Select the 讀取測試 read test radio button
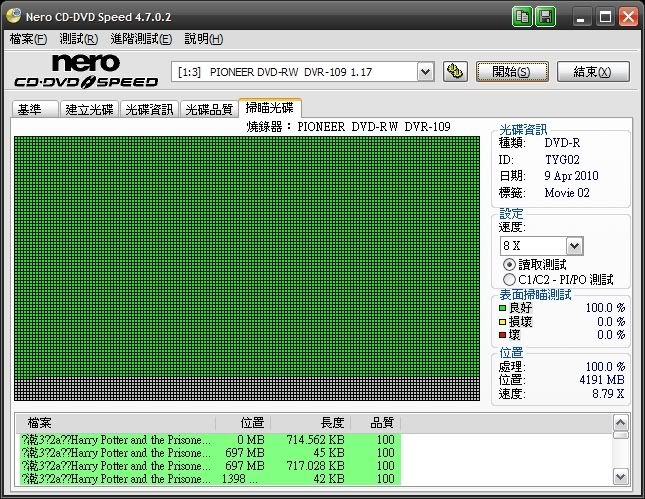645x499 pixels. pos(509,265)
